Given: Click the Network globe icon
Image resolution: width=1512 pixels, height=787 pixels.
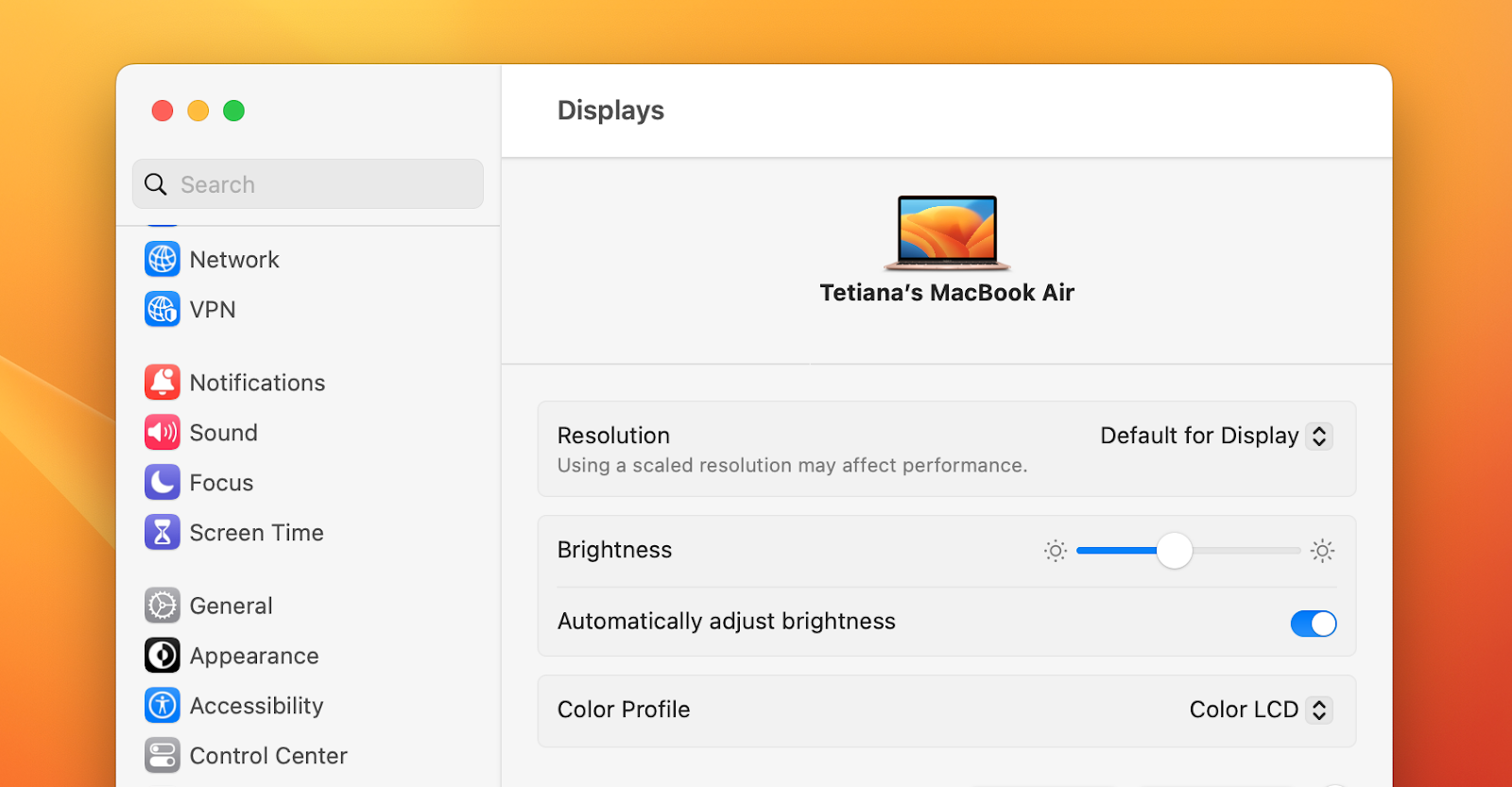Looking at the screenshot, I should pyautogui.click(x=163, y=259).
